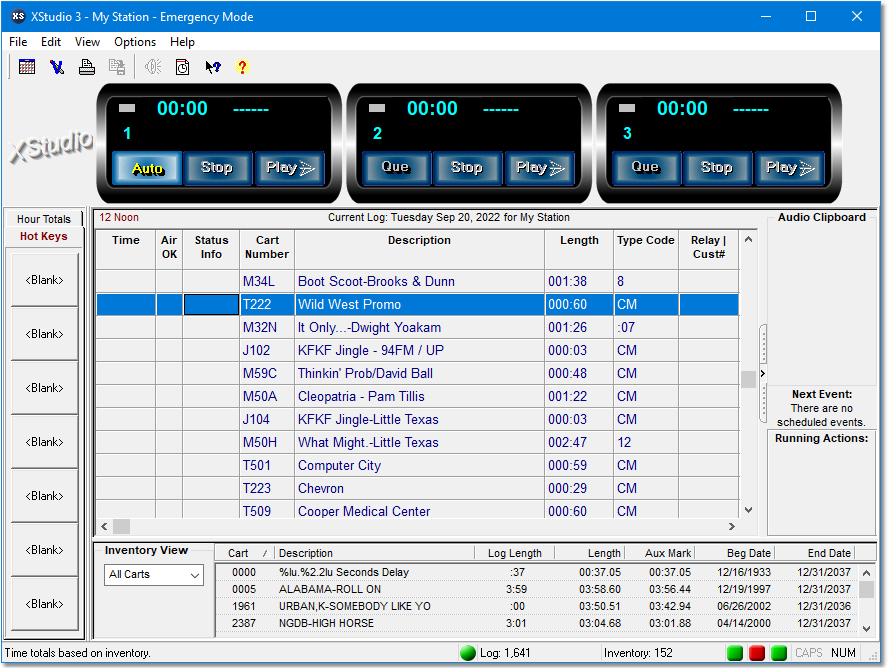Sort inventory by End Date column
The width and height of the screenshot is (888, 670).
pos(814,553)
